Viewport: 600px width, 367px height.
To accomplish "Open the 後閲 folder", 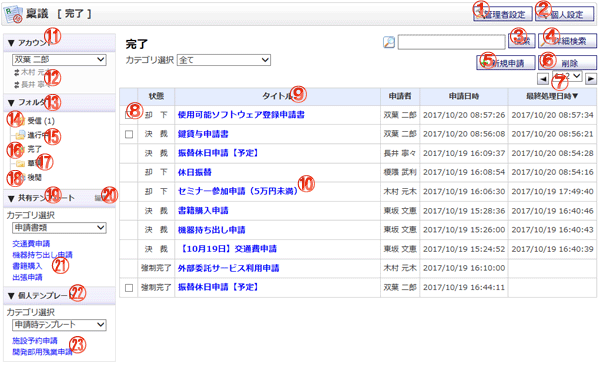I will [x=34, y=178].
